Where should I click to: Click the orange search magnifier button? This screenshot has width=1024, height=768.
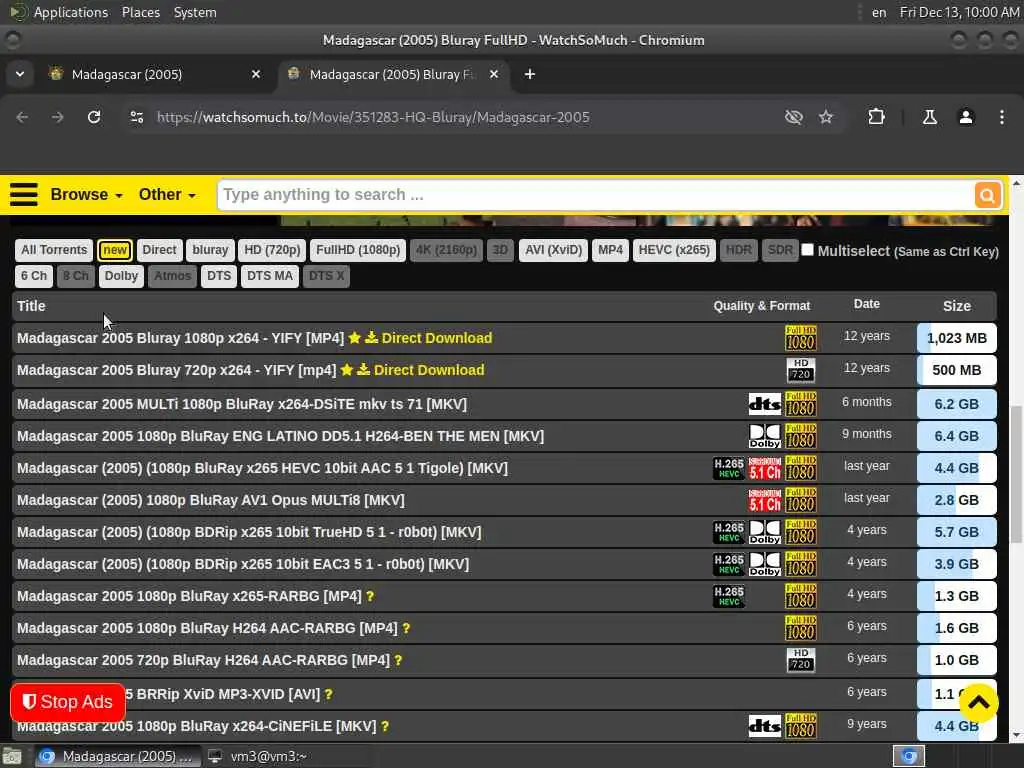(x=987, y=195)
